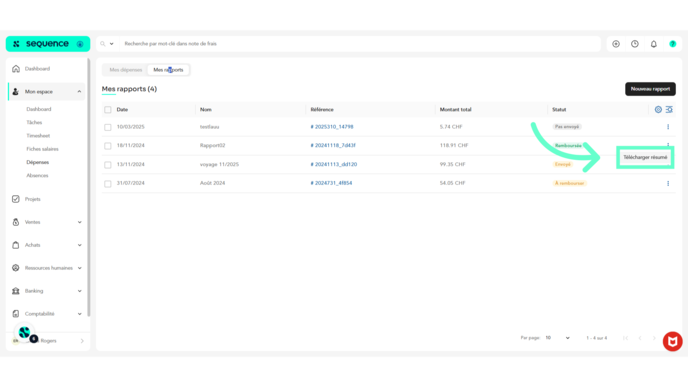The width and height of the screenshot is (688, 387).
Task: Click the round Sequence chat widget
Action: coord(25,333)
